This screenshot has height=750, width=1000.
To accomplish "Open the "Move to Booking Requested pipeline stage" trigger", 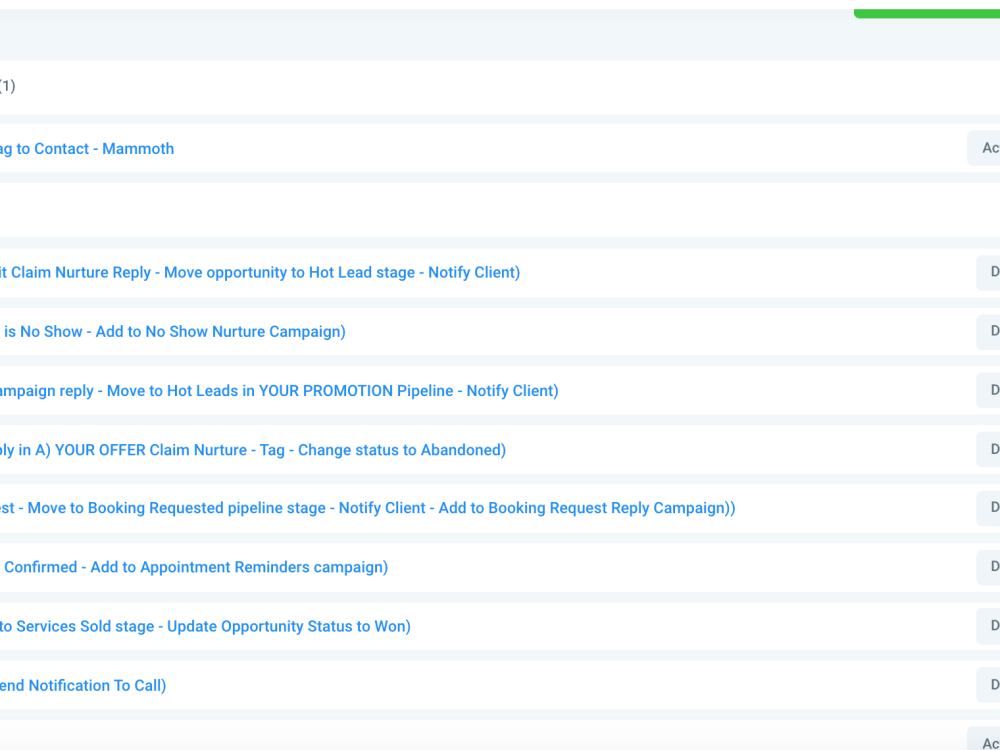I will (x=368, y=508).
